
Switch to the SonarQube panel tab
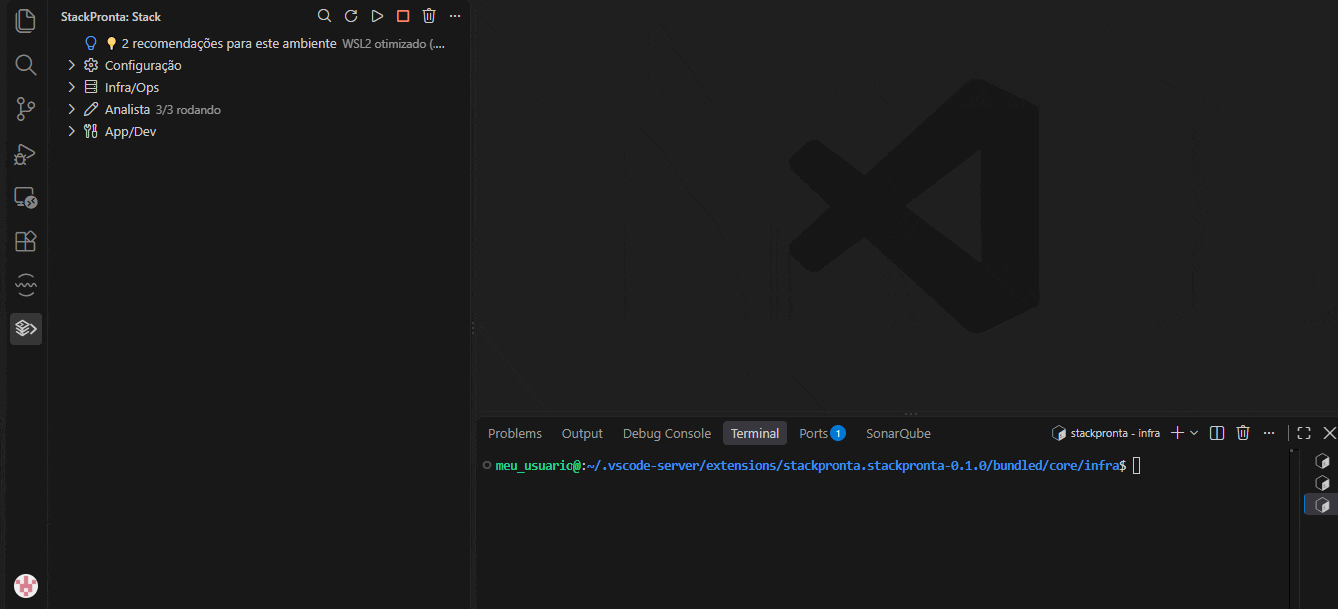pos(898,433)
